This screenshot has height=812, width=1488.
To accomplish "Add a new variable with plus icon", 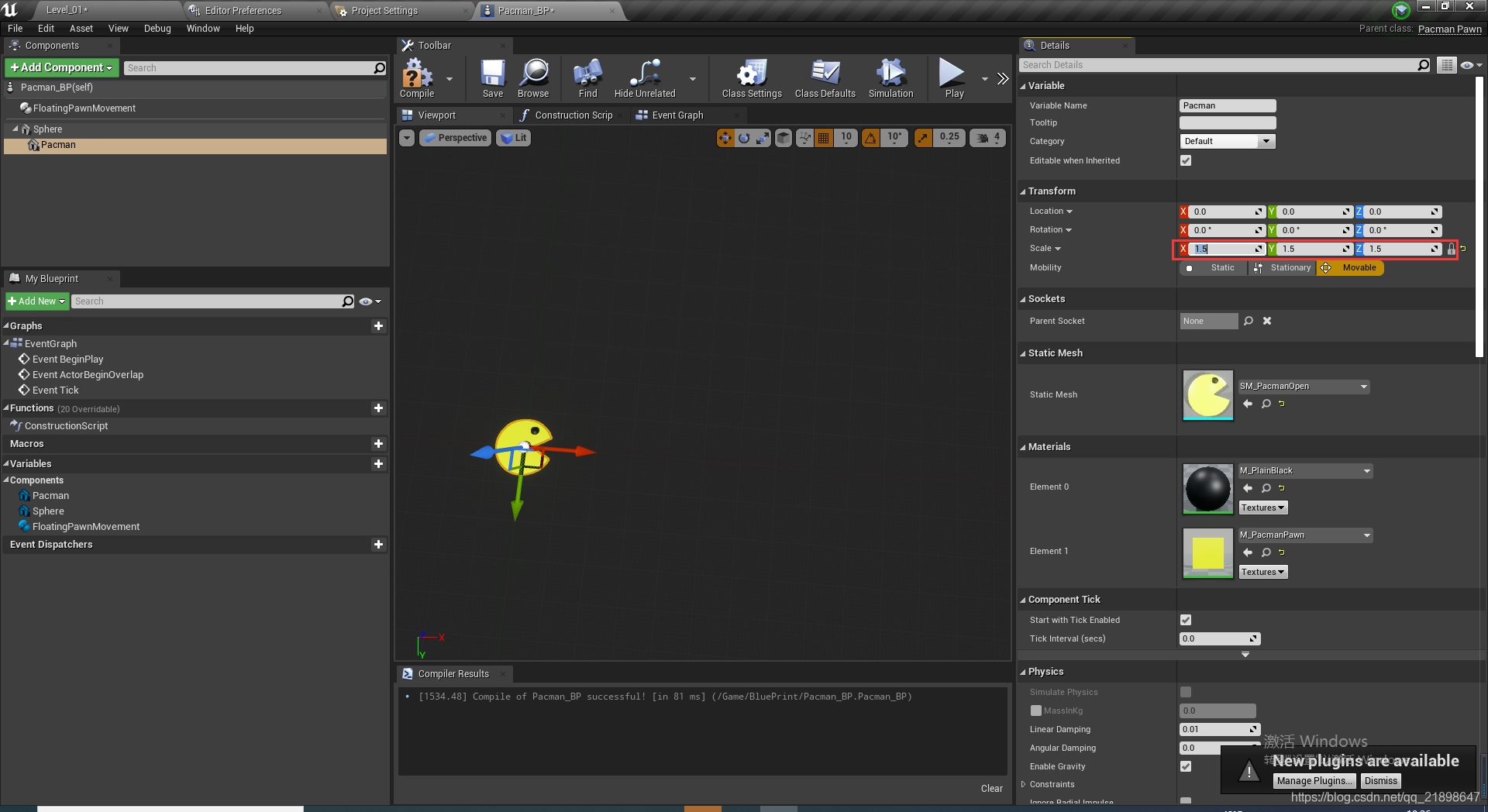I will (378, 464).
